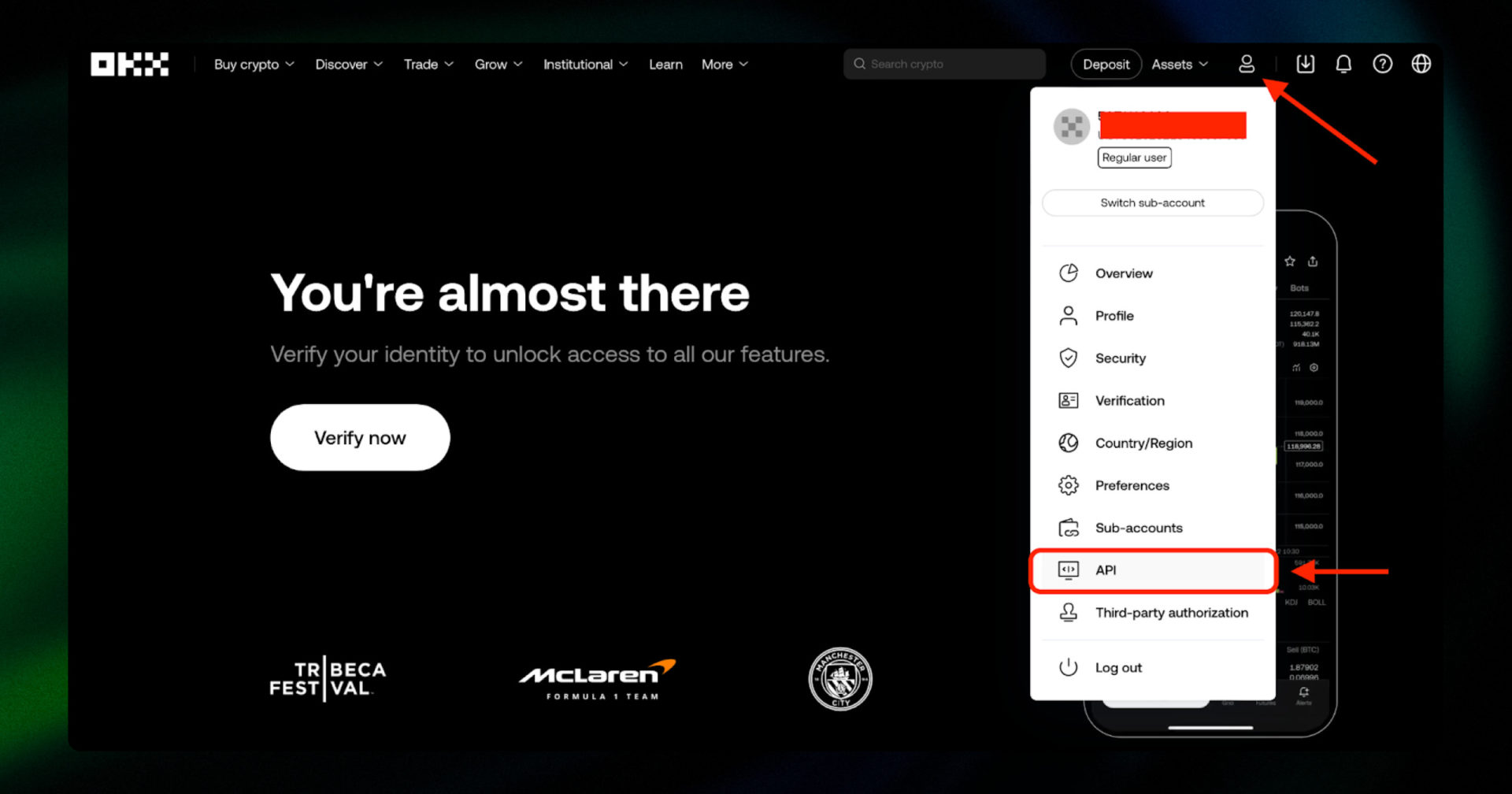Open the language globe icon
Screen dimensions: 1512x794
tap(1421, 65)
